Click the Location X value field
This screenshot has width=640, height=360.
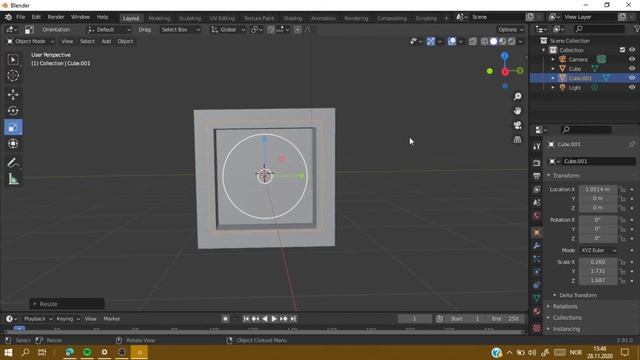[x=598, y=189]
